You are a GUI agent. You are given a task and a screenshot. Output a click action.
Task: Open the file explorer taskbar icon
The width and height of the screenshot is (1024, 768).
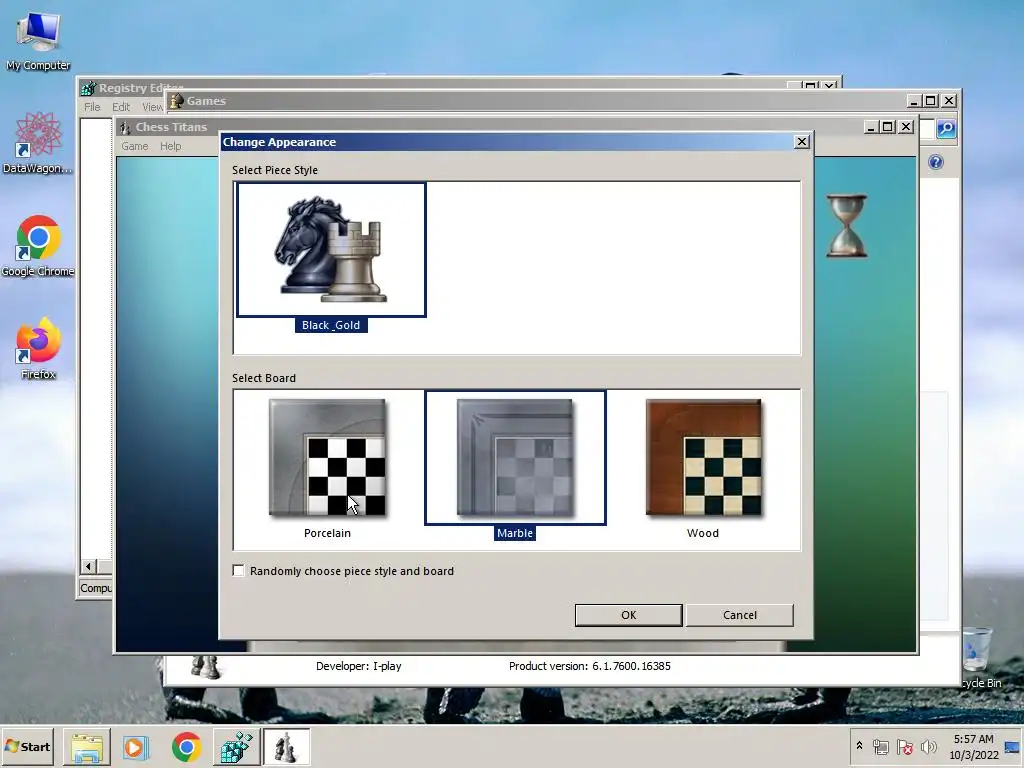(x=87, y=747)
